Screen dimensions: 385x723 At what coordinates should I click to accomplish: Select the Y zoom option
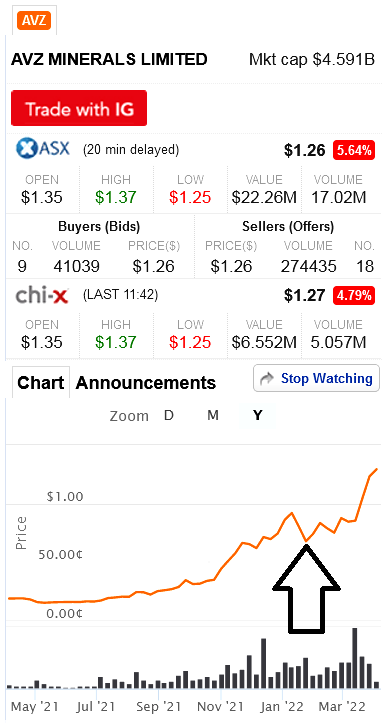click(x=258, y=415)
